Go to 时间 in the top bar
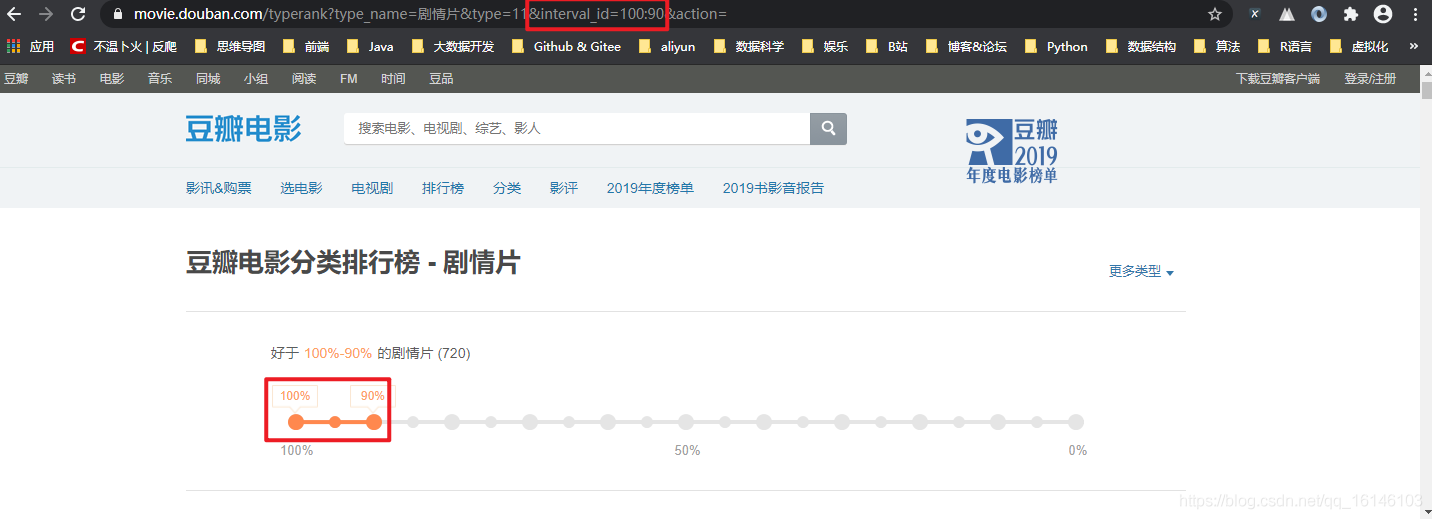The image size is (1432, 519). 393,78
